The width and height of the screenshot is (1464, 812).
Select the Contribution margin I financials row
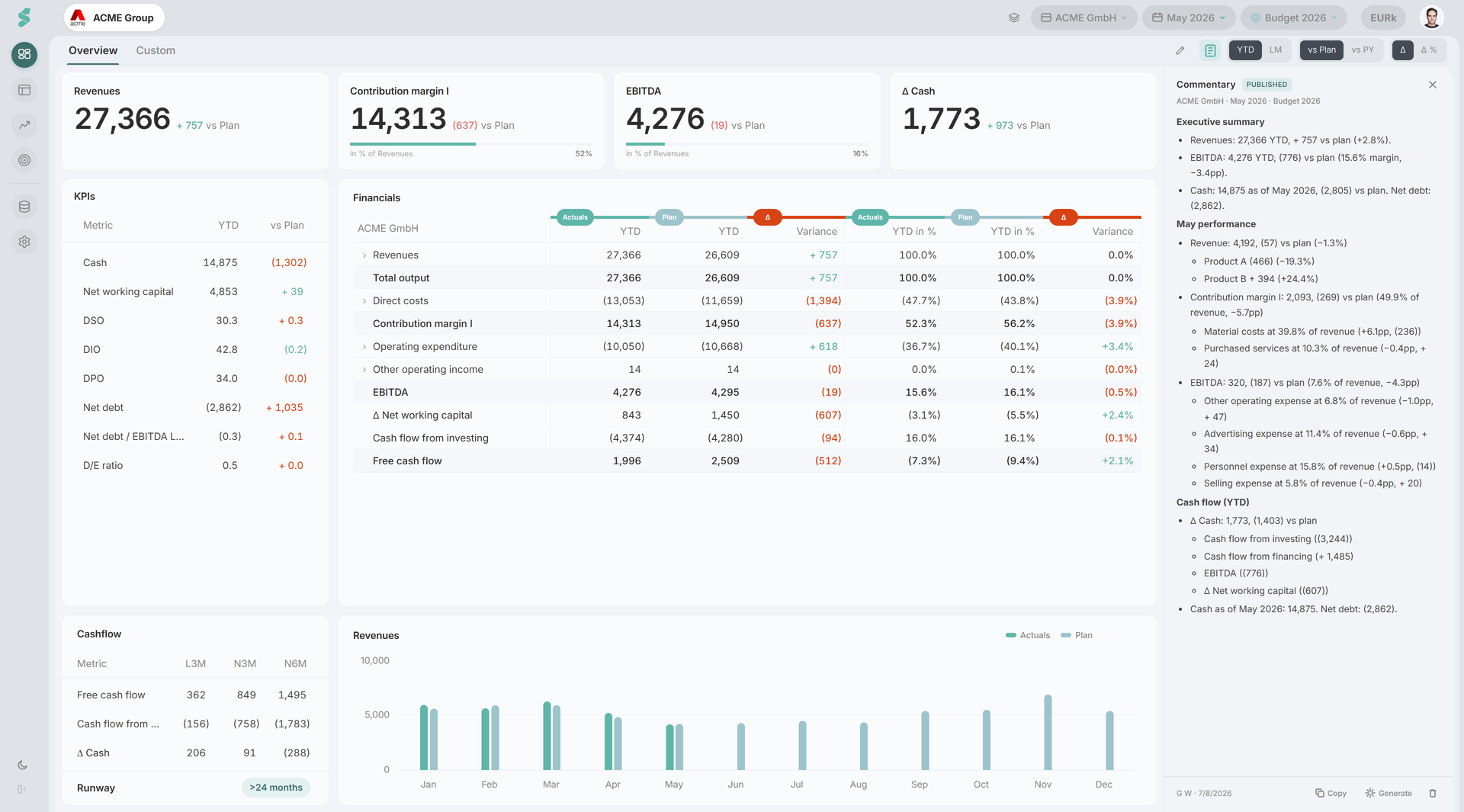tap(746, 324)
